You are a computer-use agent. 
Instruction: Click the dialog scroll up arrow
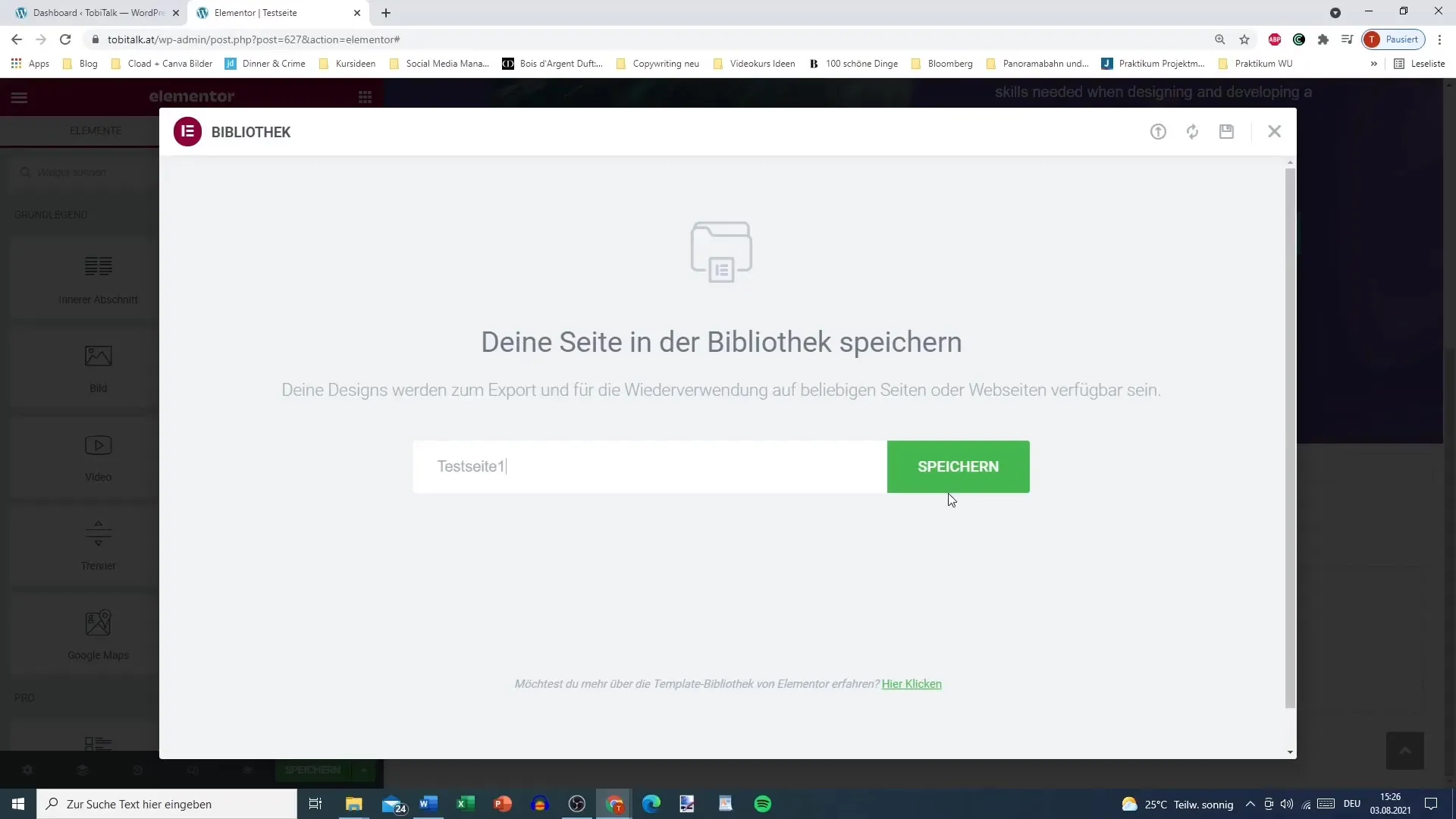[x=1290, y=163]
